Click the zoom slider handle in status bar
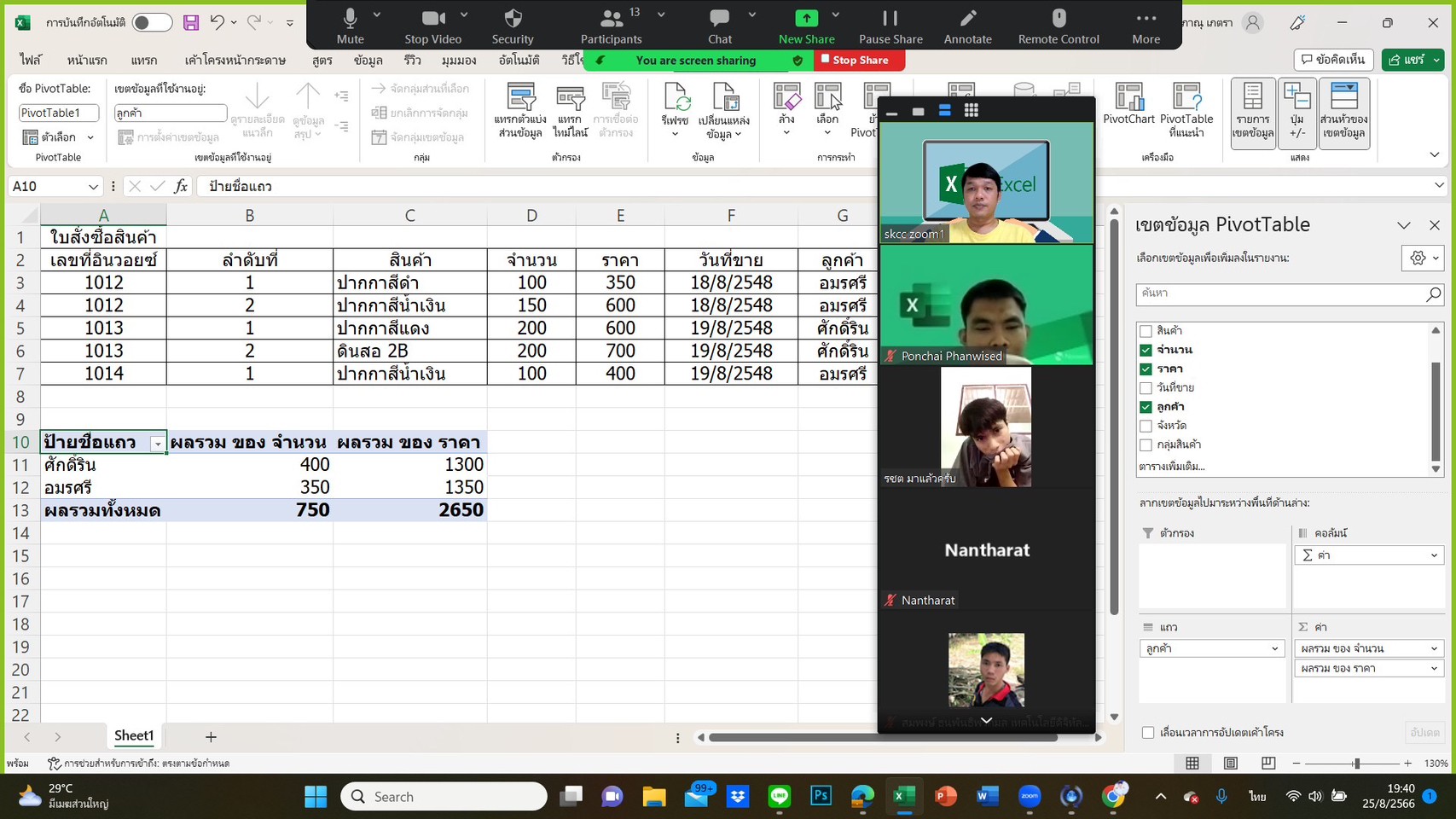The image size is (1456, 819). coord(1356,764)
